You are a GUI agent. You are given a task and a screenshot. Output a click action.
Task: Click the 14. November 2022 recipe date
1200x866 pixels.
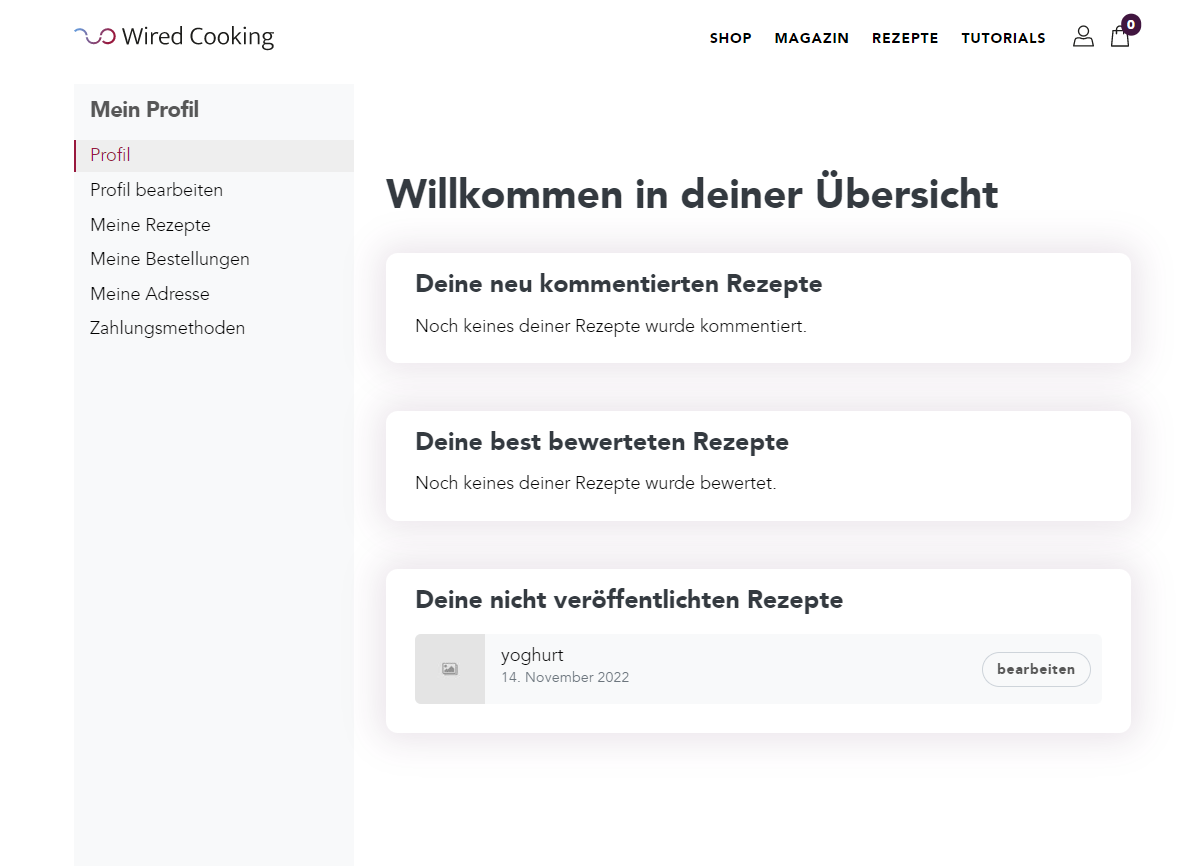coord(565,677)
